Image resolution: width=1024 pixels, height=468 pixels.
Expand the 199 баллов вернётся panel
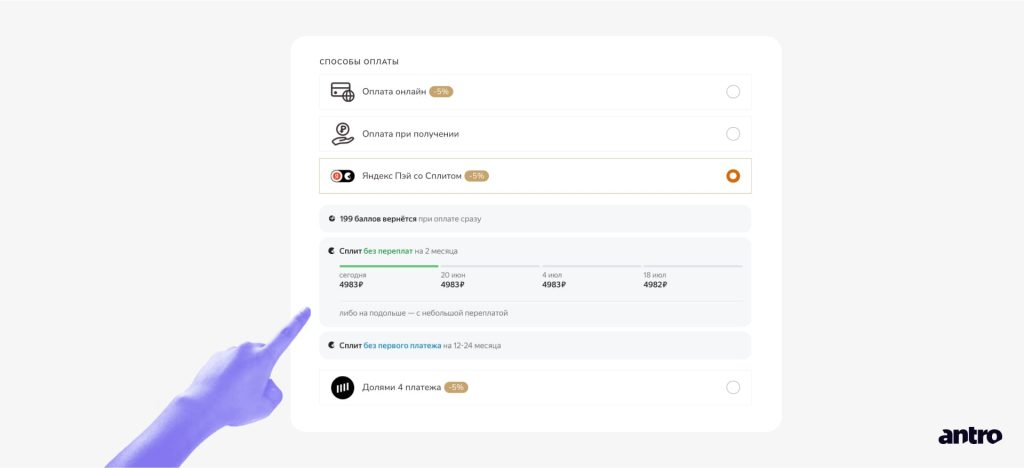click(x=535, y=219)
